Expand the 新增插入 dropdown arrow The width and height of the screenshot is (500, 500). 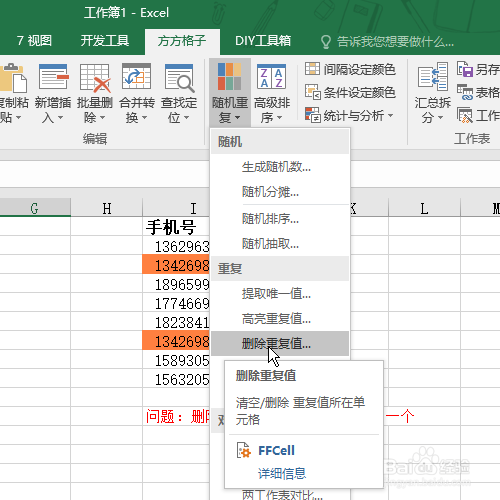(x=60, y=117)
